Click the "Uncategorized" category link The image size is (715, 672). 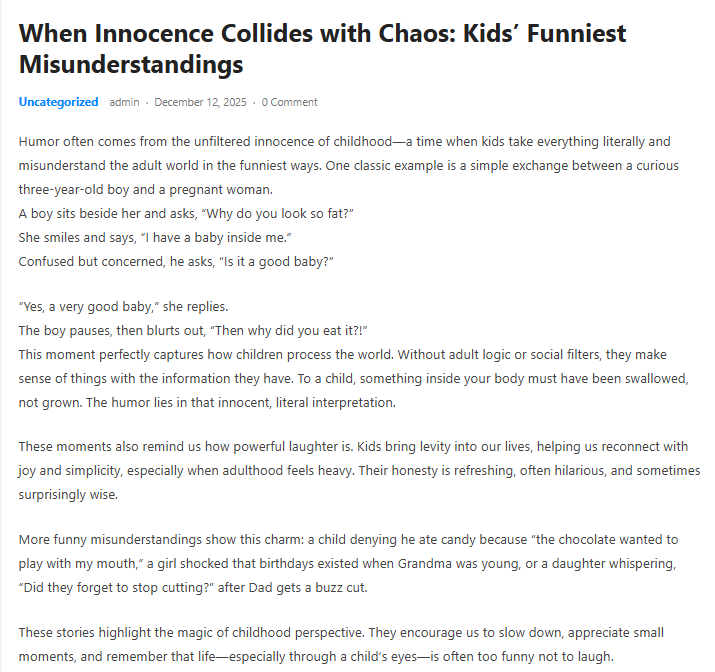pyautogui.click(x=58, y=102)
